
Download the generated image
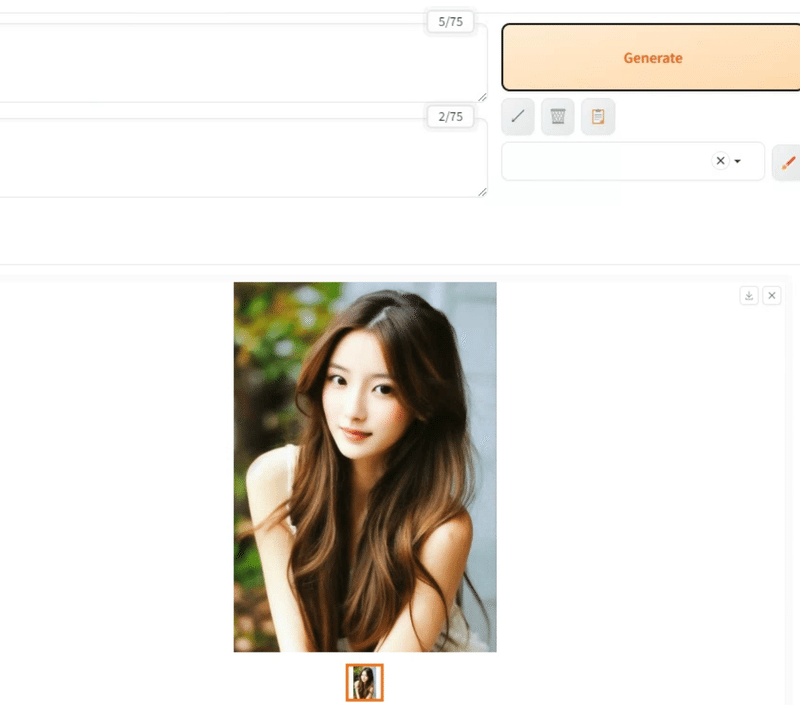[x=748, y=295]
